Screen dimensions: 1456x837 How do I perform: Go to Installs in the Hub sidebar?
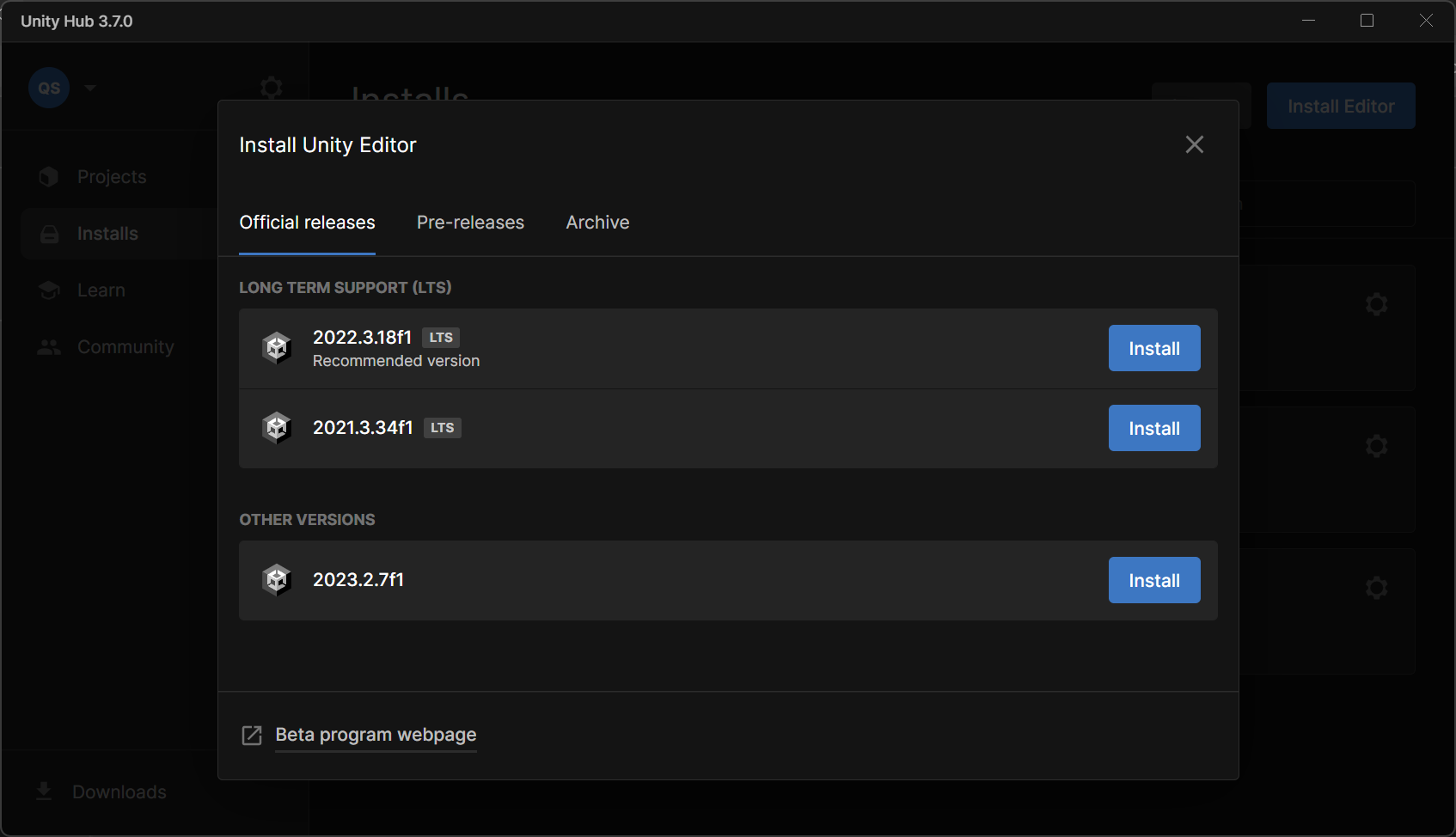[107, 234]
